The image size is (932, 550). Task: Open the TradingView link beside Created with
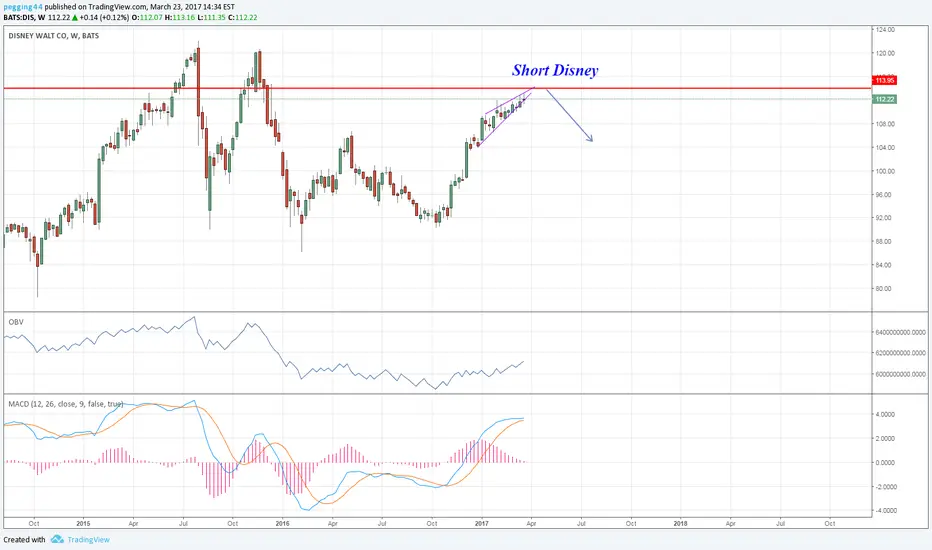pos(88,540)
